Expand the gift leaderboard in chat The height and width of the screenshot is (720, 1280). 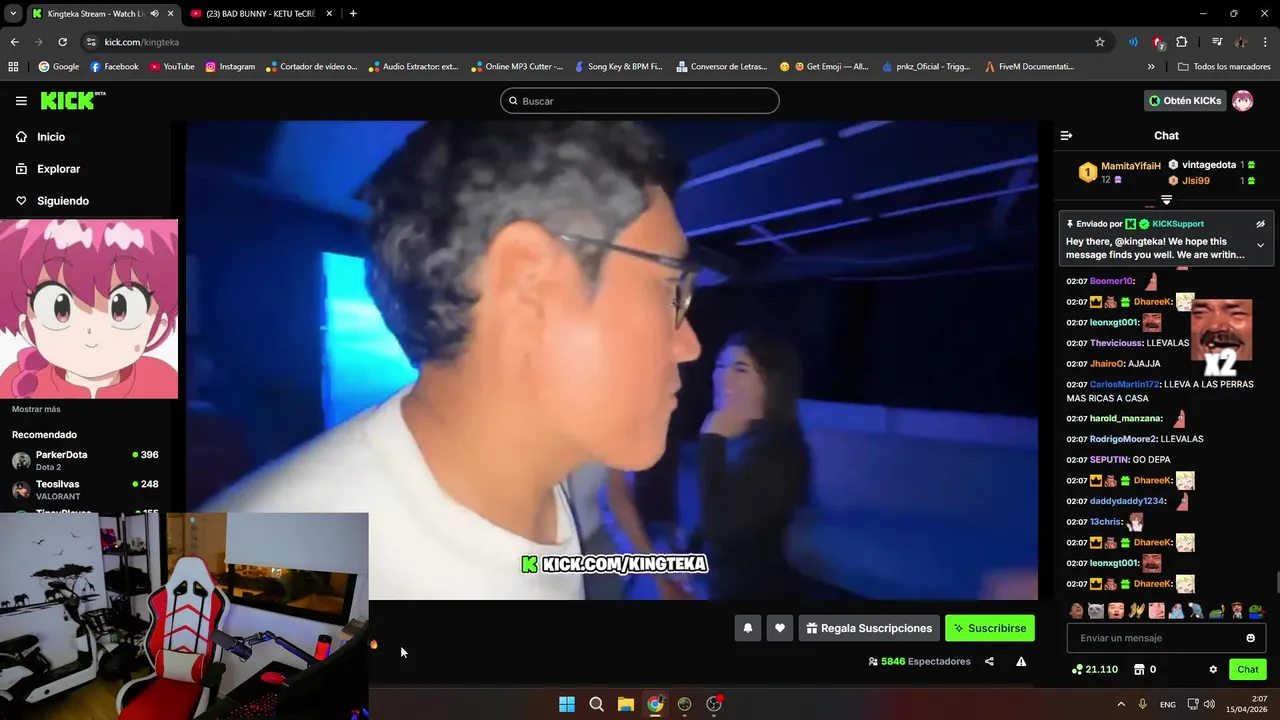(1166, 200)
